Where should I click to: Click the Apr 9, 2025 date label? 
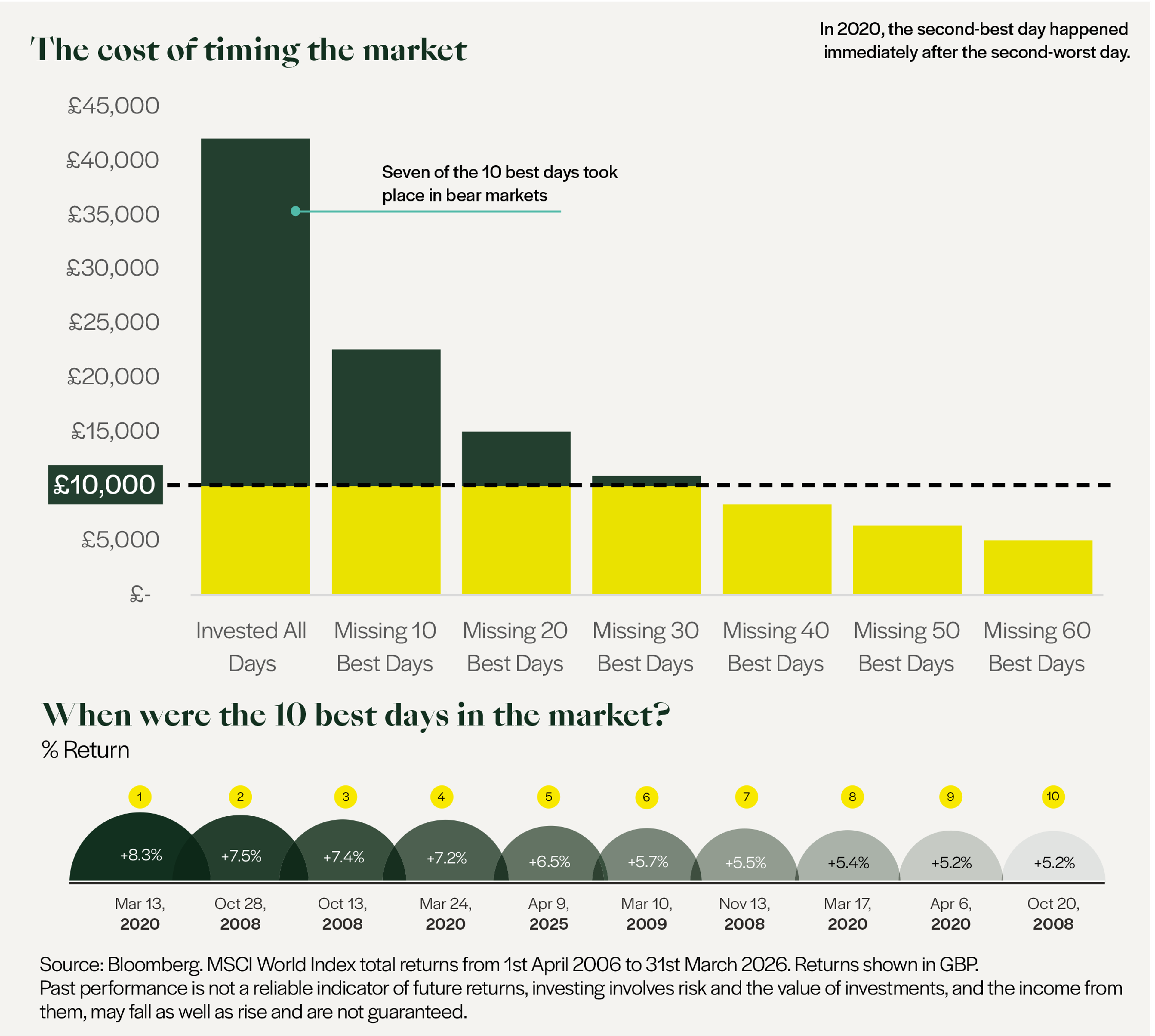(x=549, y=913)
